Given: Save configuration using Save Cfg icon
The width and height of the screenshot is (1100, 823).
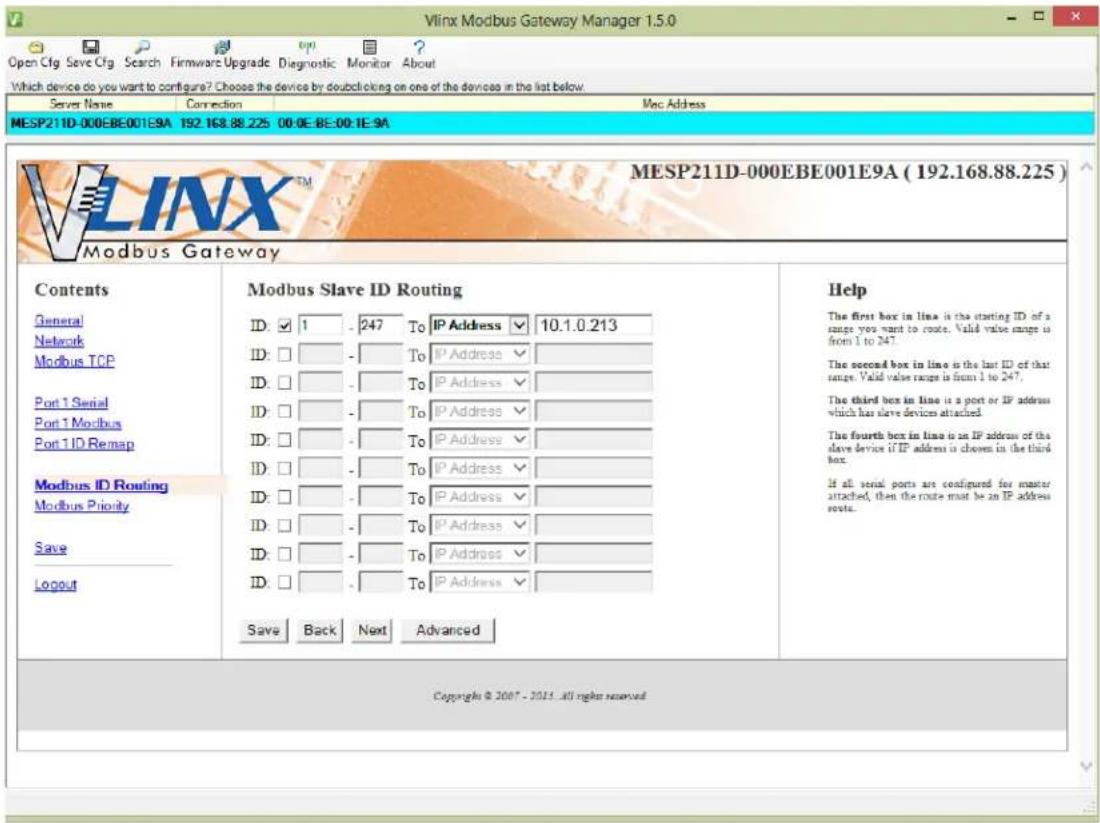Looking at the screenshot, I should coord(90,55).
